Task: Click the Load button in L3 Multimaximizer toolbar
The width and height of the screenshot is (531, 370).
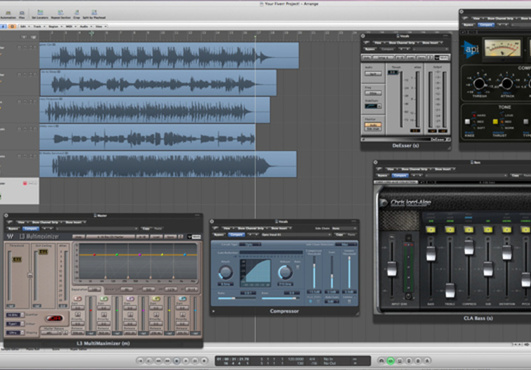Action: [x=157, y=236]
